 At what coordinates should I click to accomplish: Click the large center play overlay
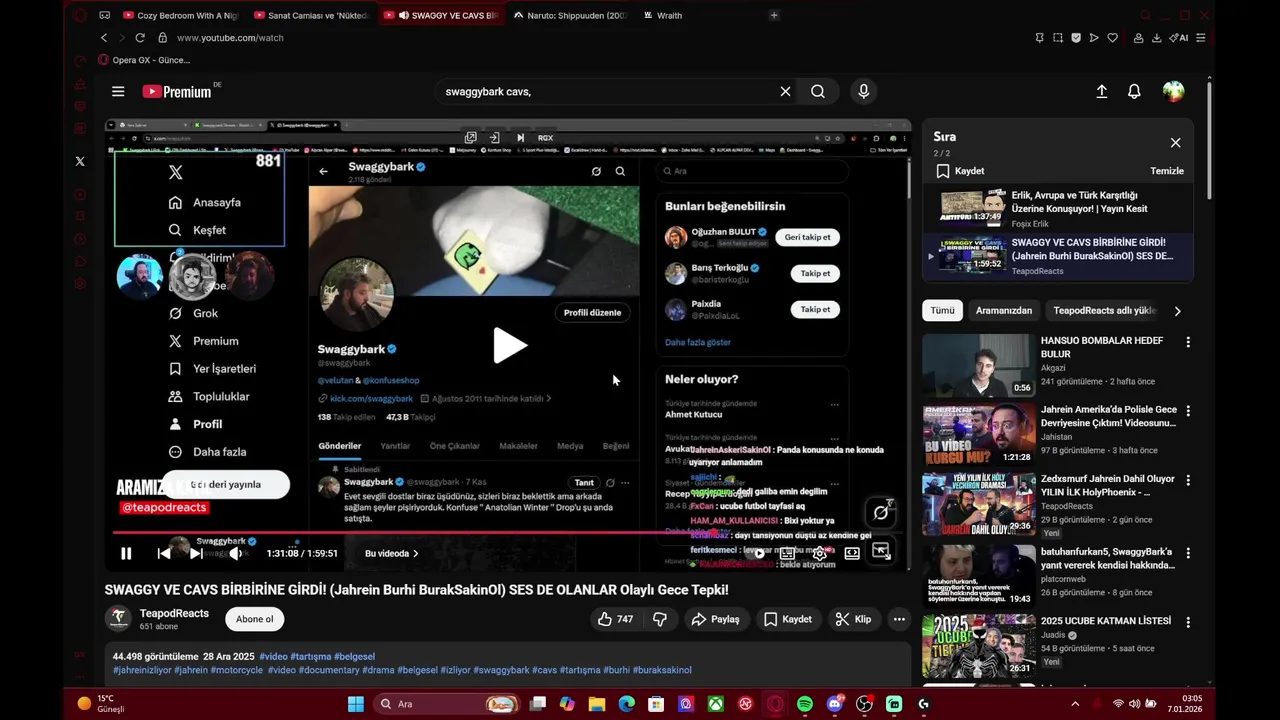pyautogui.click(x=509, y=345)
